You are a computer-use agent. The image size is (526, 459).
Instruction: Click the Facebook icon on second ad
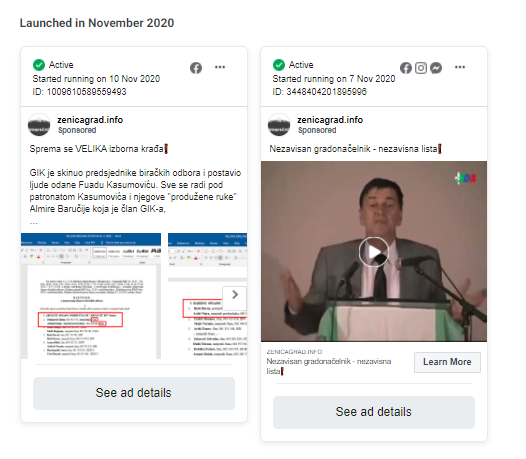pos(406,68)
